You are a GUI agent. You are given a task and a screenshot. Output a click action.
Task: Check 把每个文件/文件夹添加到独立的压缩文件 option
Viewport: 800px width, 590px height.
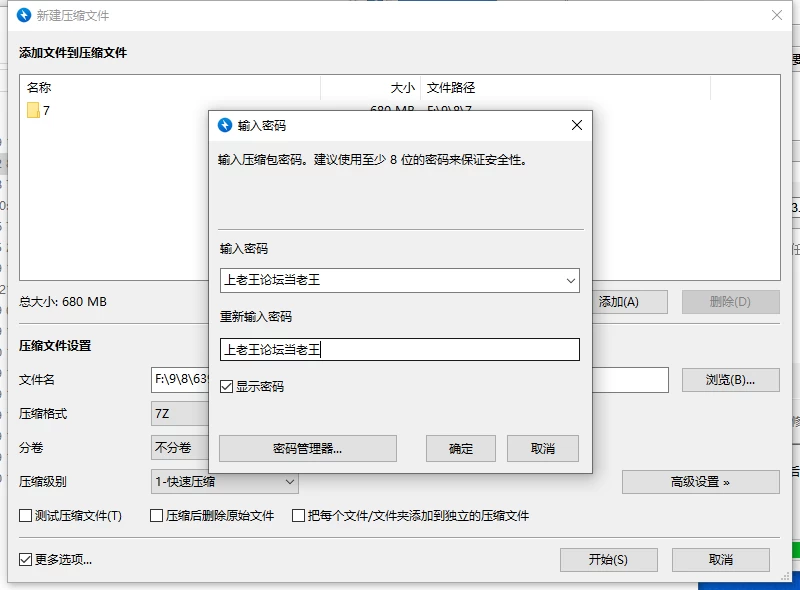tap(298, 515)
